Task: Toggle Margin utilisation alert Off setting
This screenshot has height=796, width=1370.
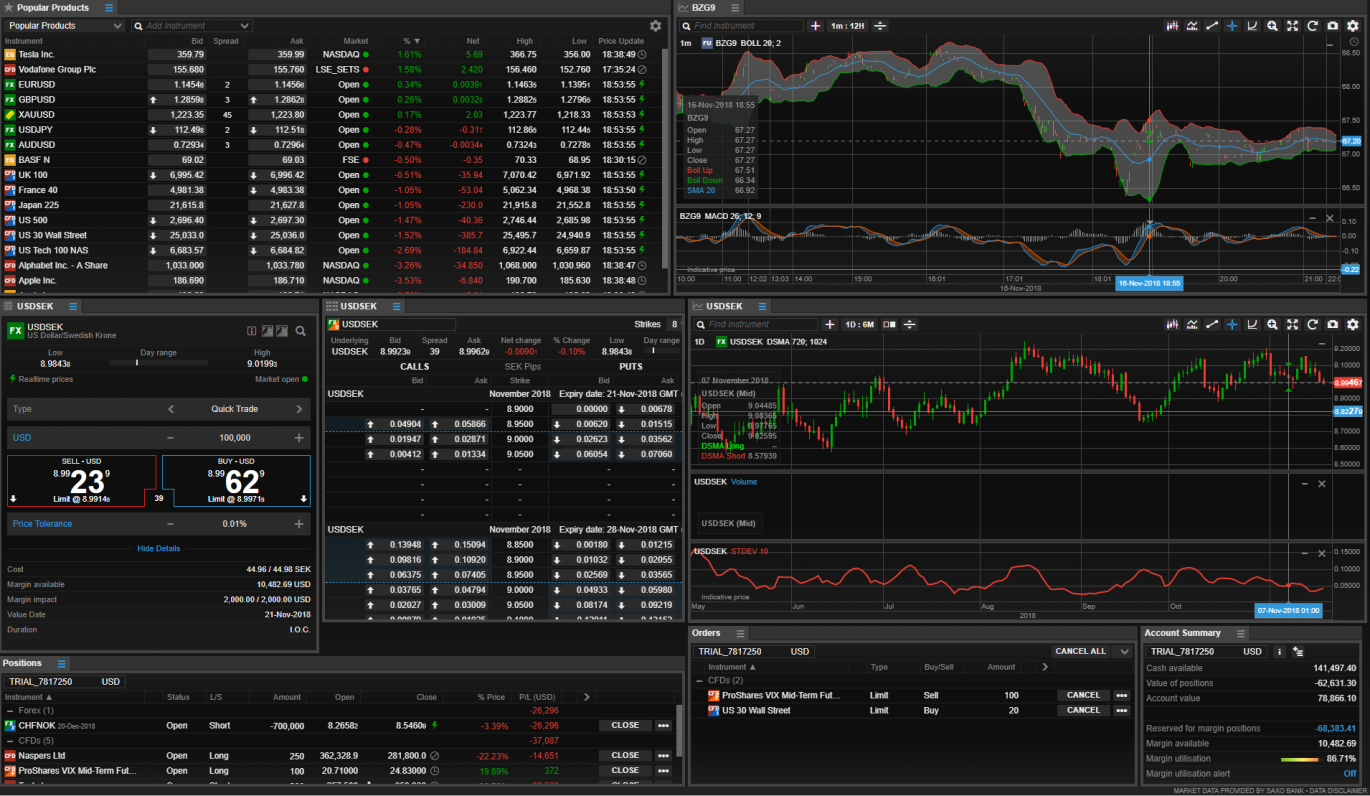Action: click(1349, 774)
